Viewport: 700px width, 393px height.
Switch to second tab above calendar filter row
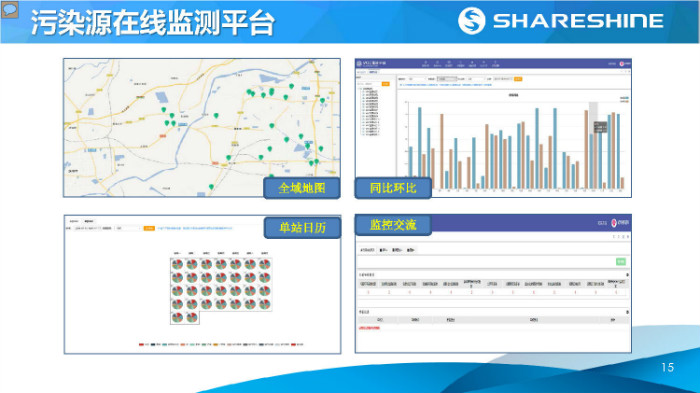pyautogui.click(x=88, y=221)
